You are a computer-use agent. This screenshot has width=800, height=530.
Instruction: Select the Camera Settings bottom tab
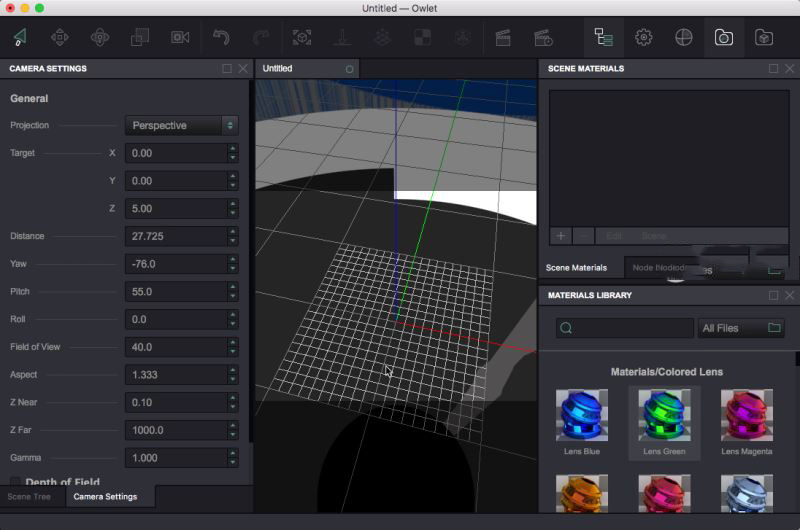(105, 496)
